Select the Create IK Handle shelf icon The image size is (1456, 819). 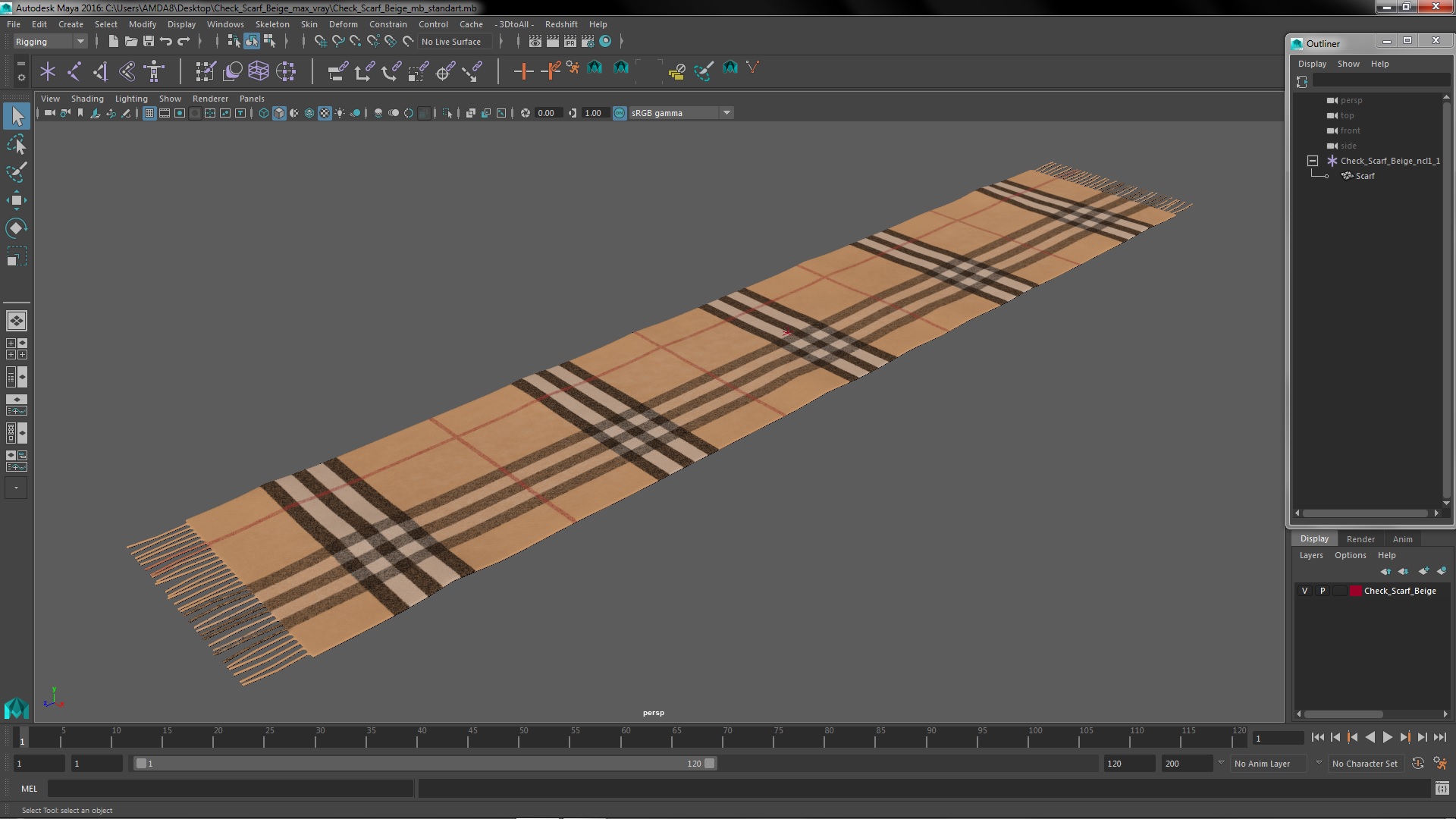(100, 71)
